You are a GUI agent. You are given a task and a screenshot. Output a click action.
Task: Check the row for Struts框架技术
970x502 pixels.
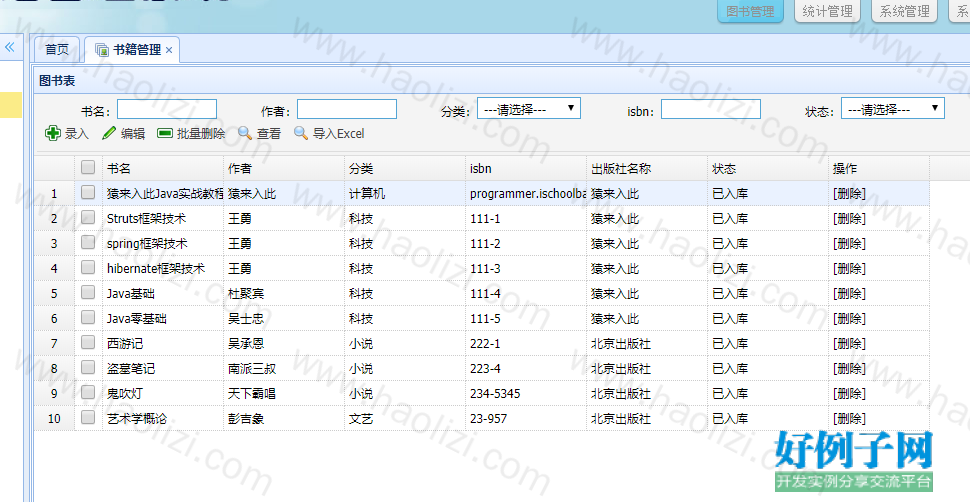[x=88, y=217]
